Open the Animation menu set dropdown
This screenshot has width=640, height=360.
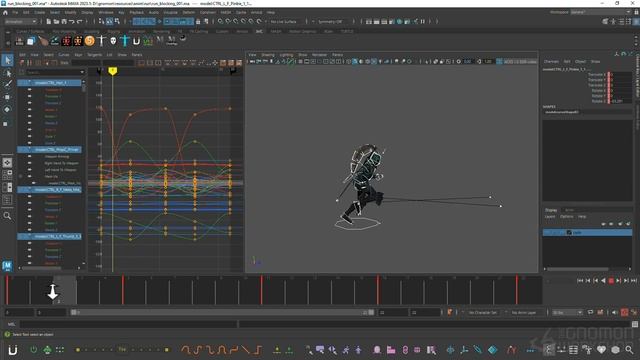click(20, 22)
